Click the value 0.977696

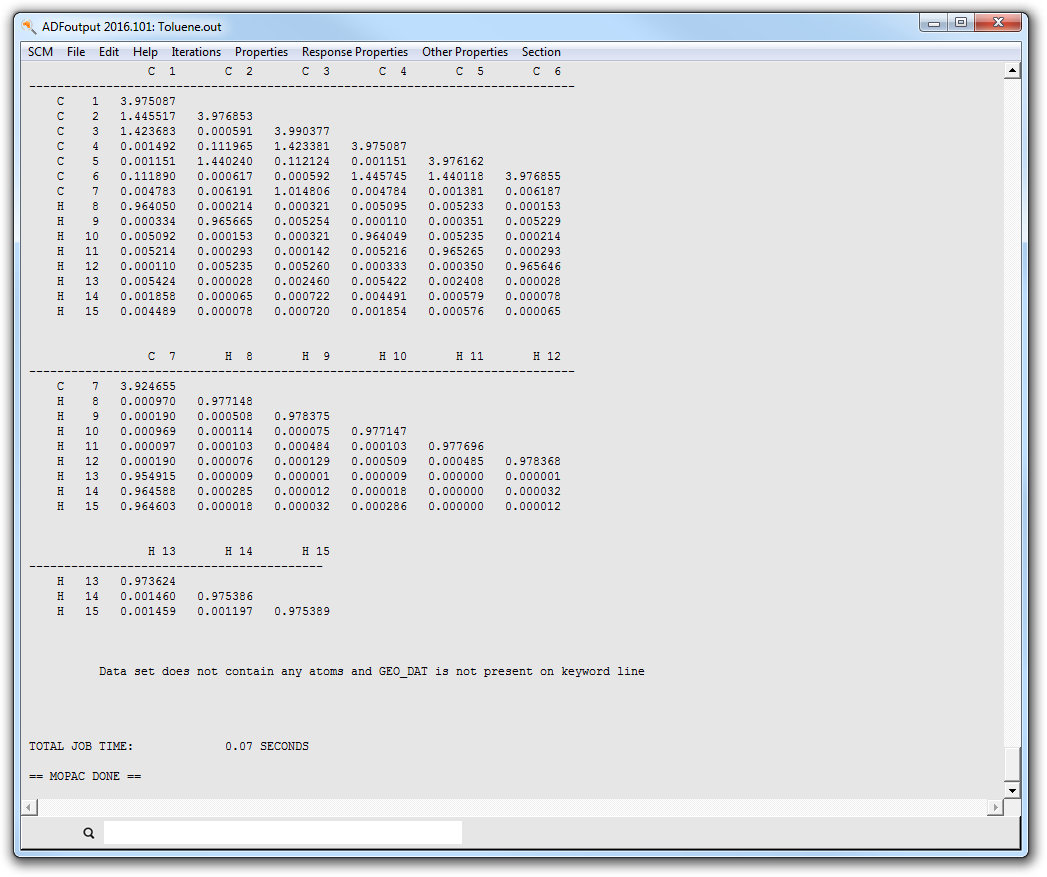pos(456,446)
